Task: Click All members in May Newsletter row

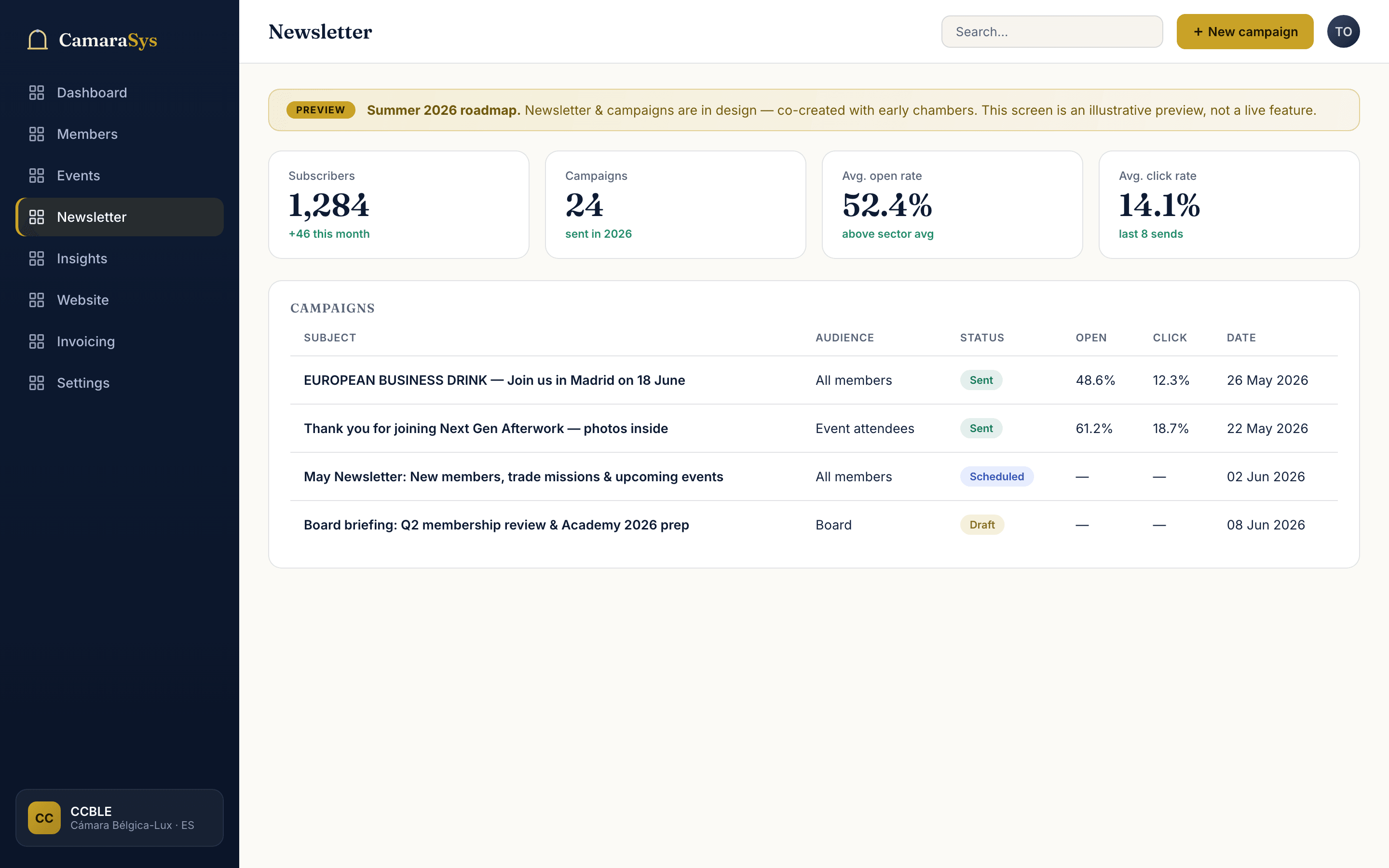Action: tap(854, 476)
